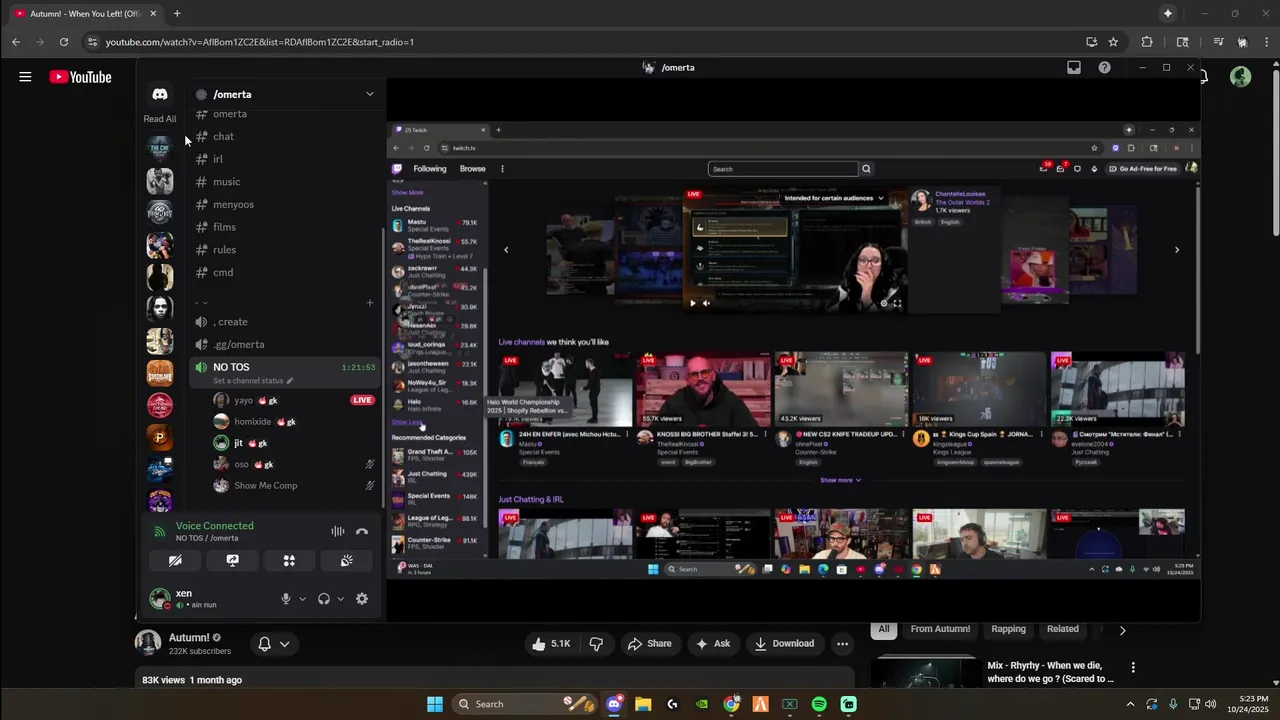This screenshot has width=1280, height=720.
Task: Create a channel with the plus icon
Action: [369, 302]
